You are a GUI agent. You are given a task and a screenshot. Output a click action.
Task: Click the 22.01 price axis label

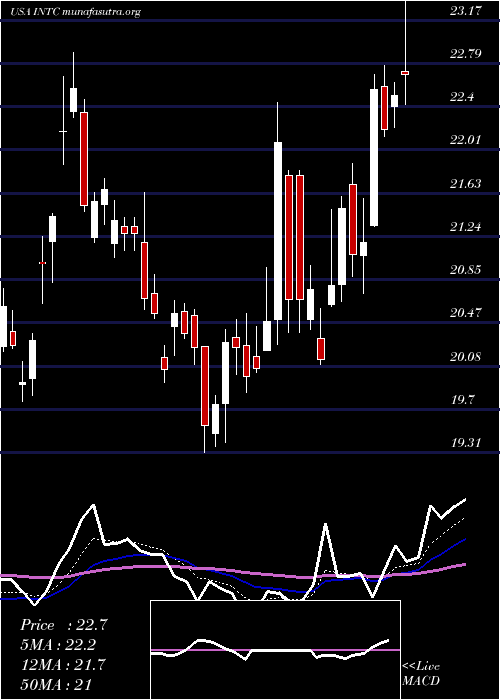(x=465, y=140)
